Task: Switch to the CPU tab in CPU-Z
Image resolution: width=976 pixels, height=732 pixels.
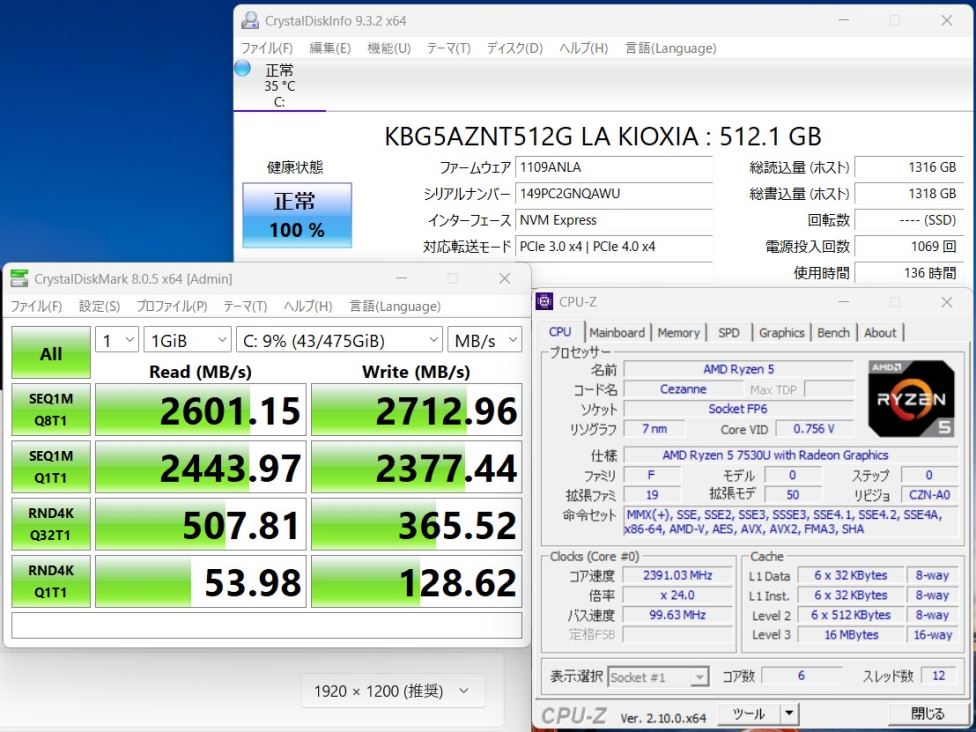Action: tap(560, 332)
